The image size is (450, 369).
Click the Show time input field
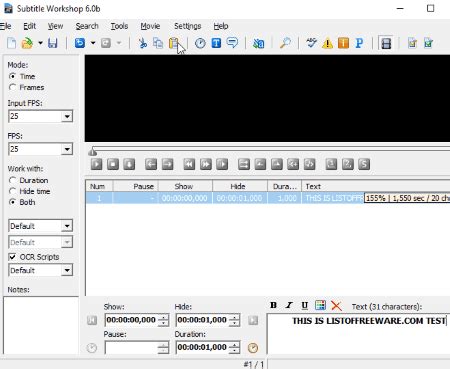131,320
